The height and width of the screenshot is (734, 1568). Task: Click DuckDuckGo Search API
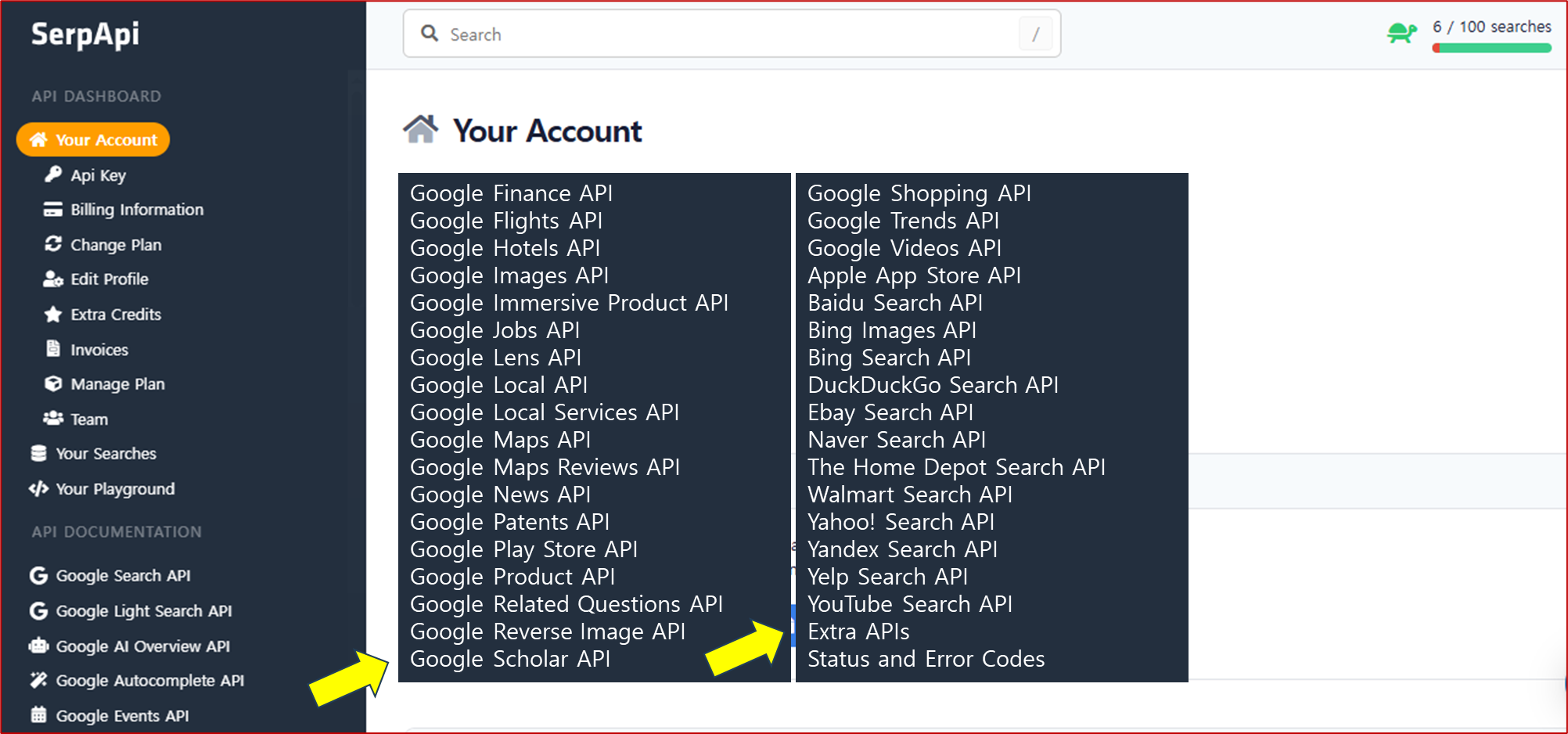point(933,385)
